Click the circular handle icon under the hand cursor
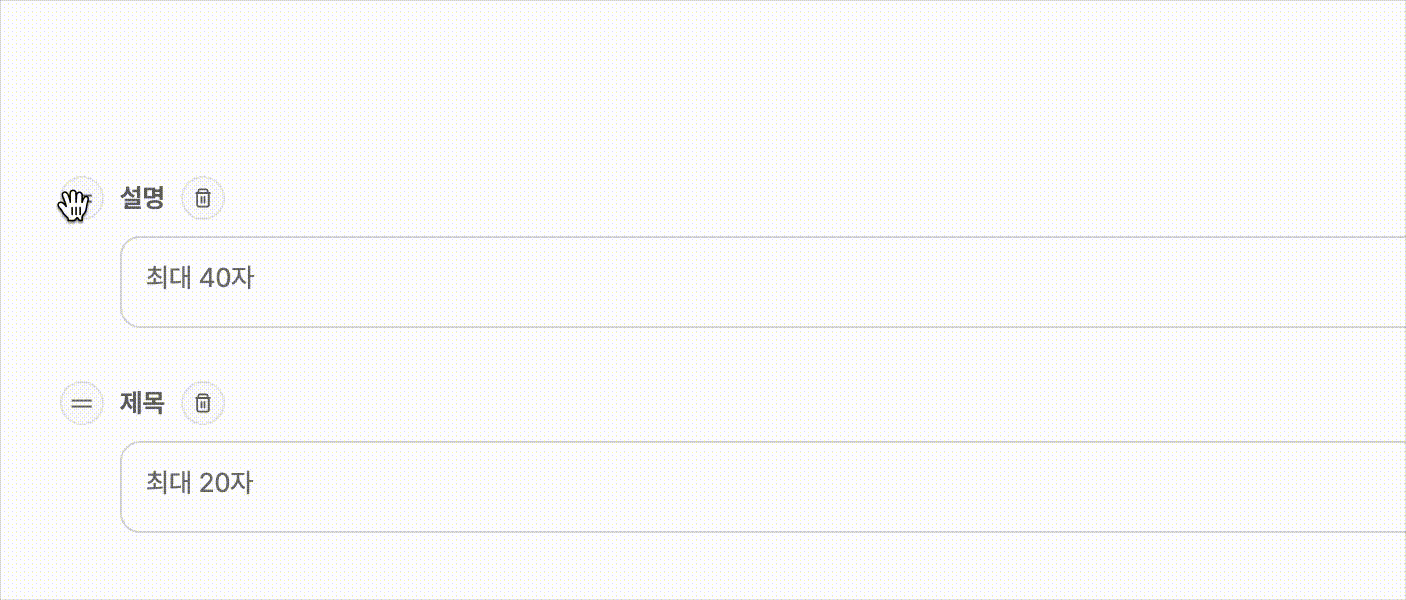 [x=82, y=198]
